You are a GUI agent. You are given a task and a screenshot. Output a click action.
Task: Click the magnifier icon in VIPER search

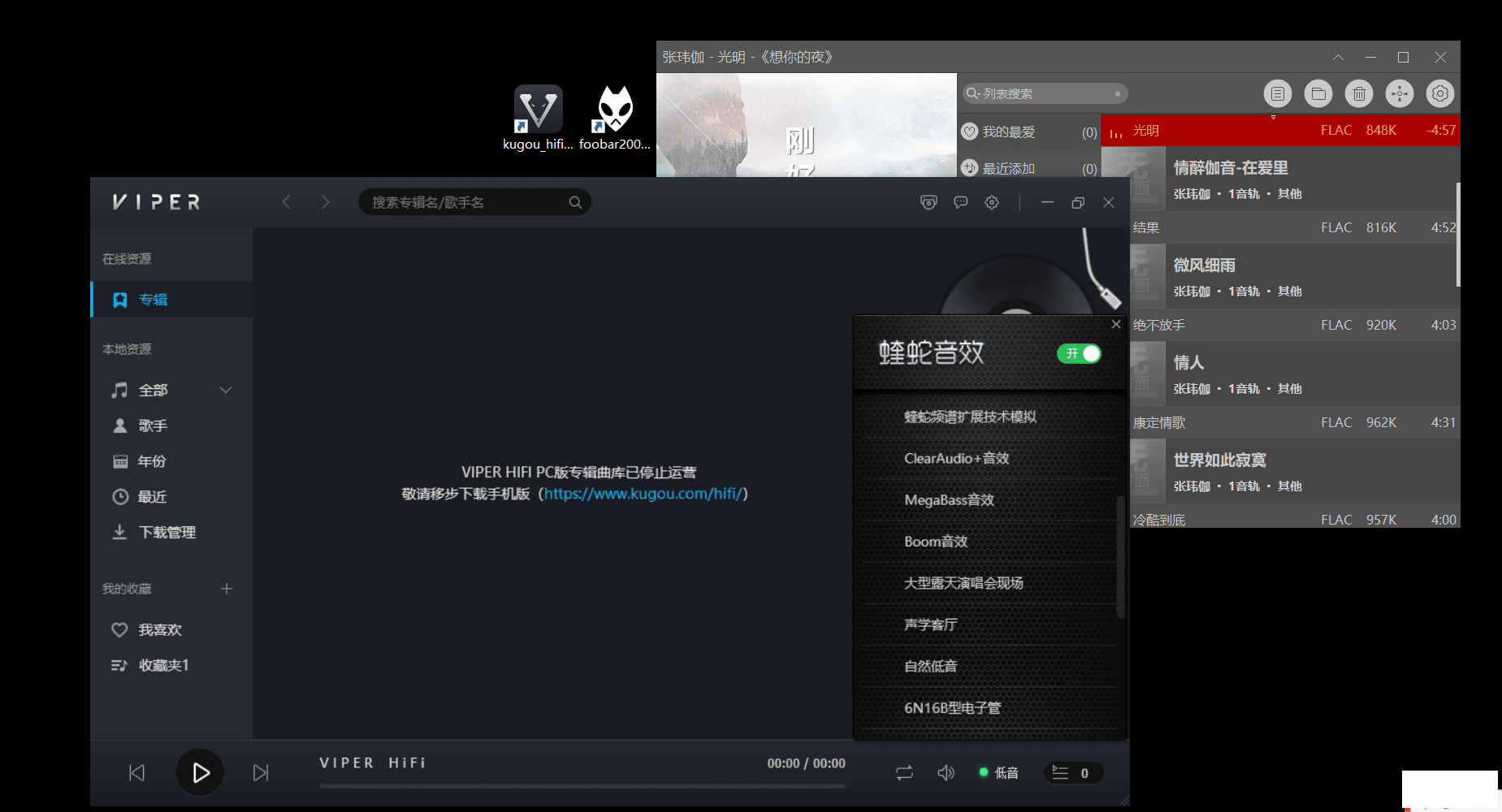click(x=575, y=202)
